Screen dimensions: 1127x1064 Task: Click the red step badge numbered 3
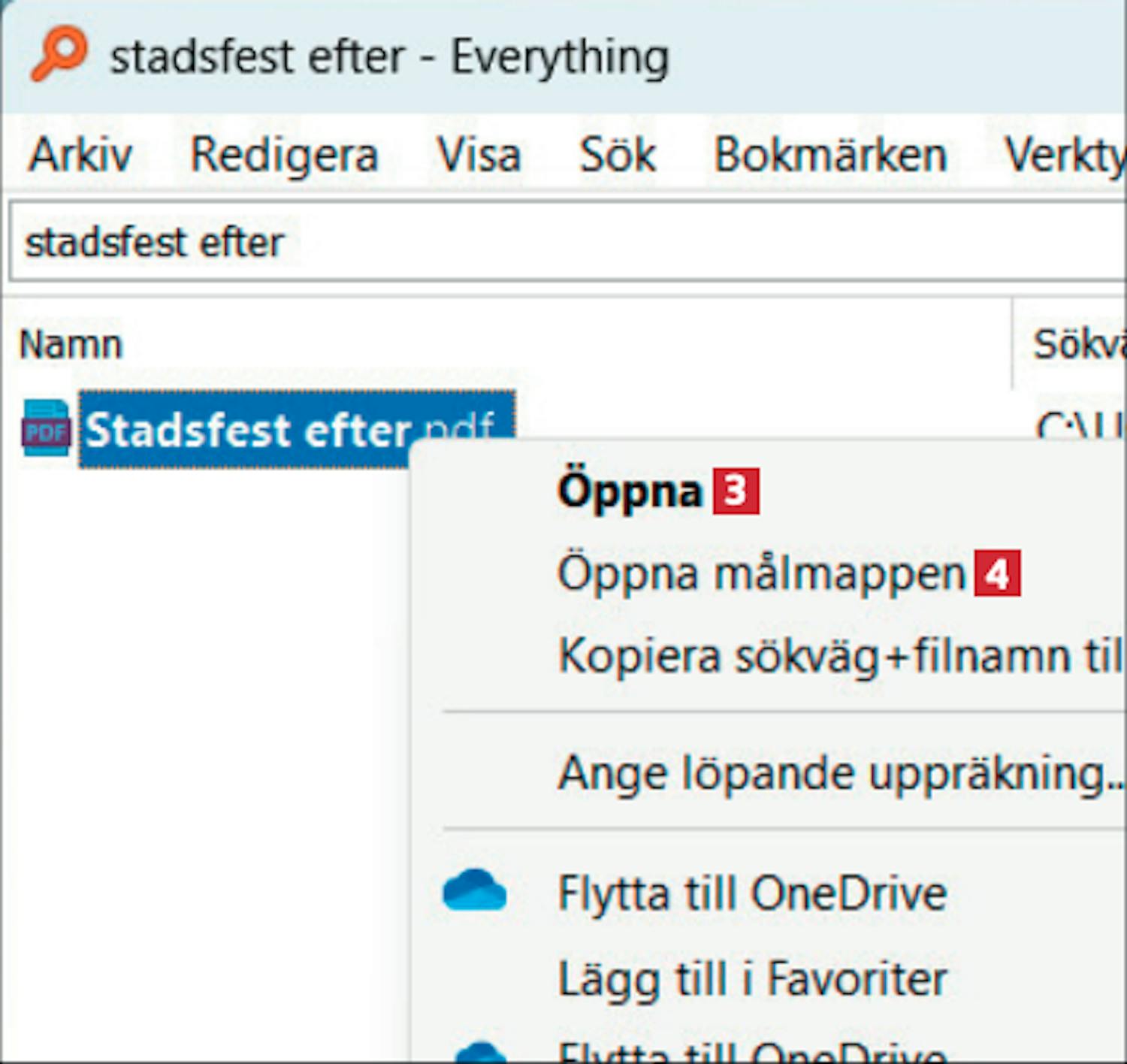736,491
